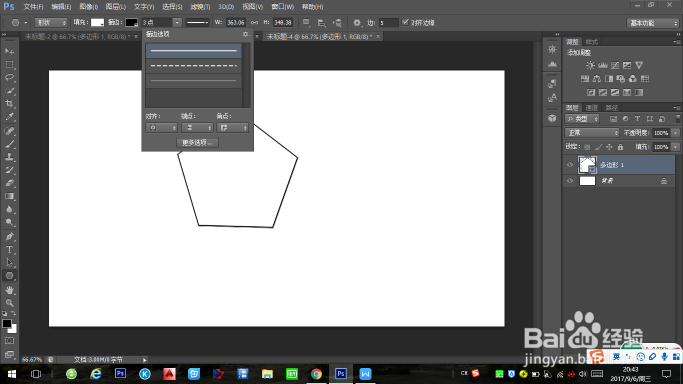Click the polygon sides input field
The image size is (683, 384).
pos(388,23)
